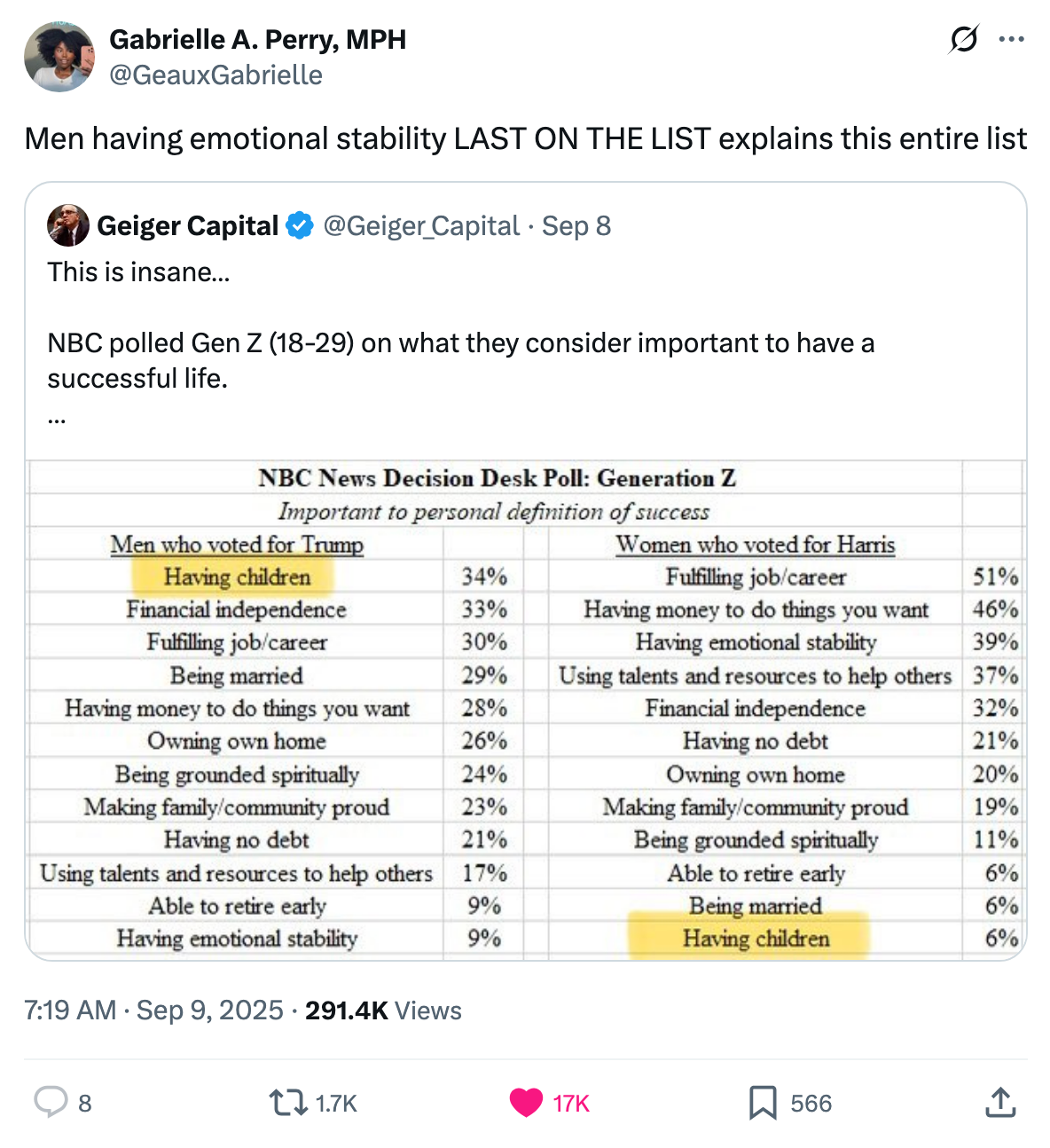
Task: View the 1.7K reposts list
Action: [337, 1103]
